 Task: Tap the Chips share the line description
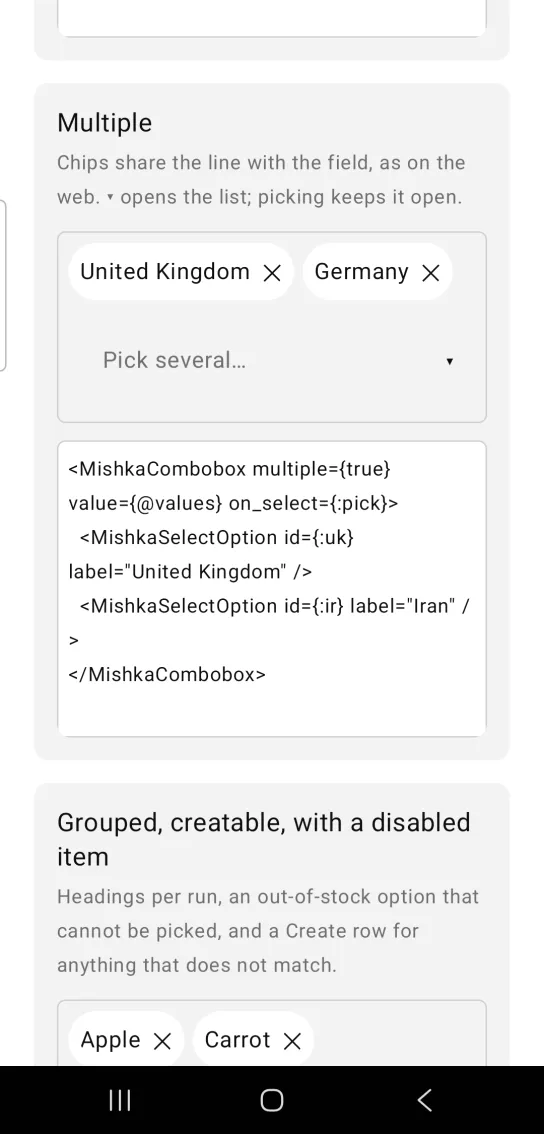tap(261, 179)
